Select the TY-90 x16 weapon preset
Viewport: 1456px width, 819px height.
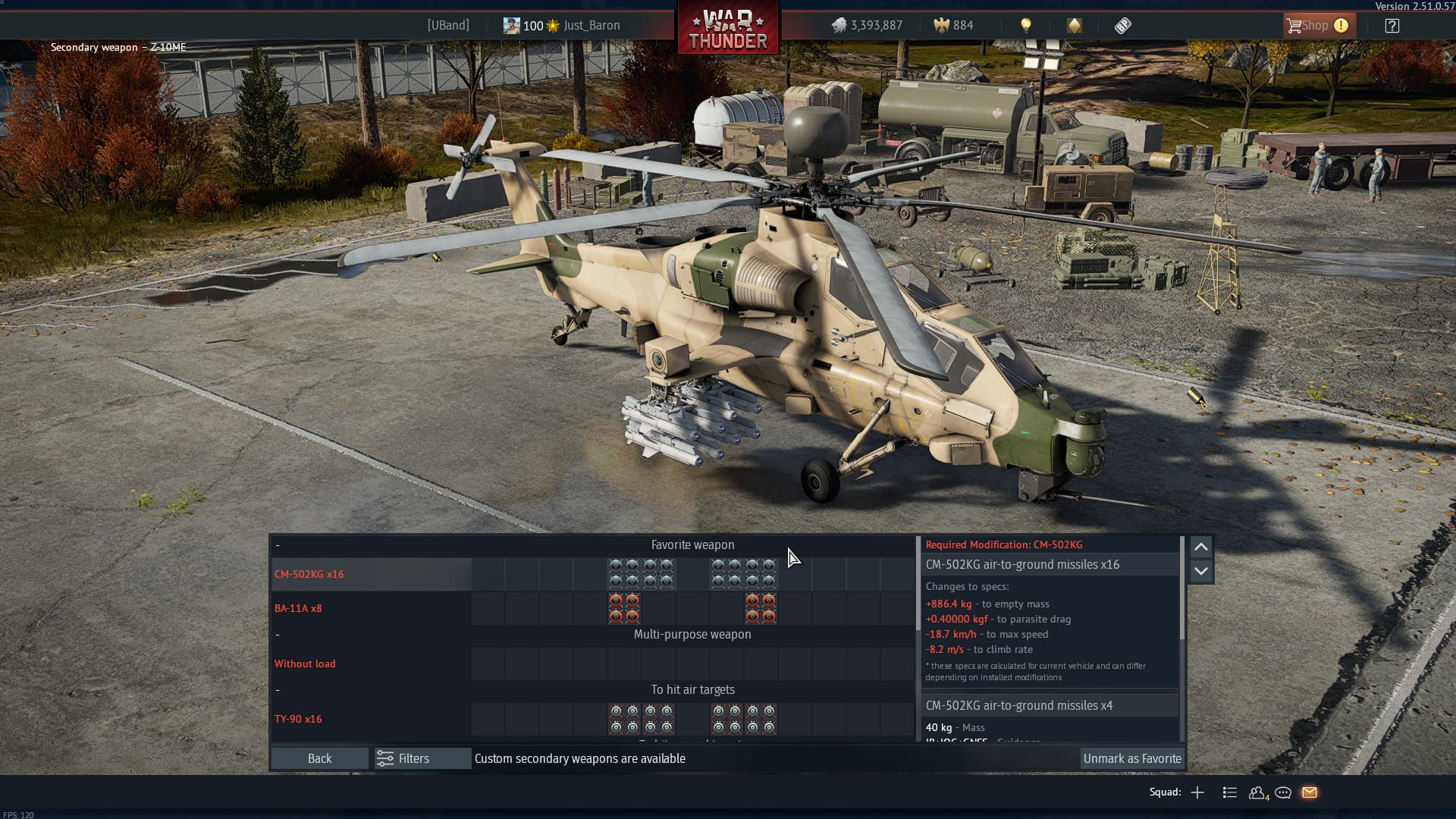298,719
